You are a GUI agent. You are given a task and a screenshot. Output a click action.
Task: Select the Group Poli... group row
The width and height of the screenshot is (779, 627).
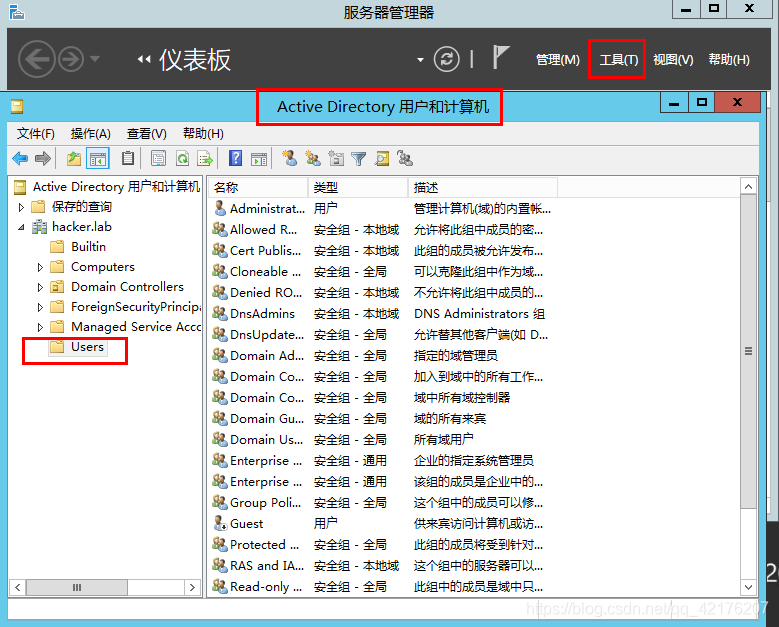pos(383,502)
